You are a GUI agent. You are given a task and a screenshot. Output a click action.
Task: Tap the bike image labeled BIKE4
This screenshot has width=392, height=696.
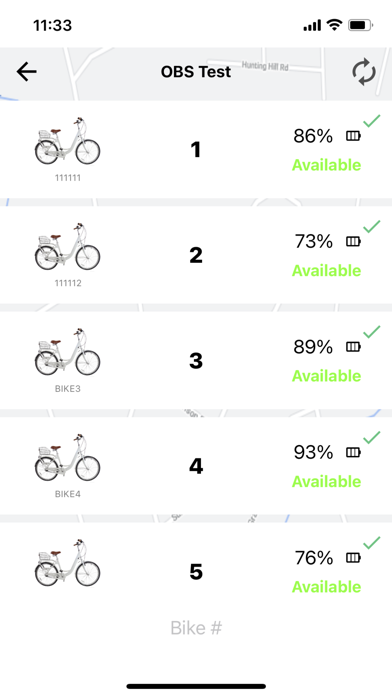coord(67,457)
